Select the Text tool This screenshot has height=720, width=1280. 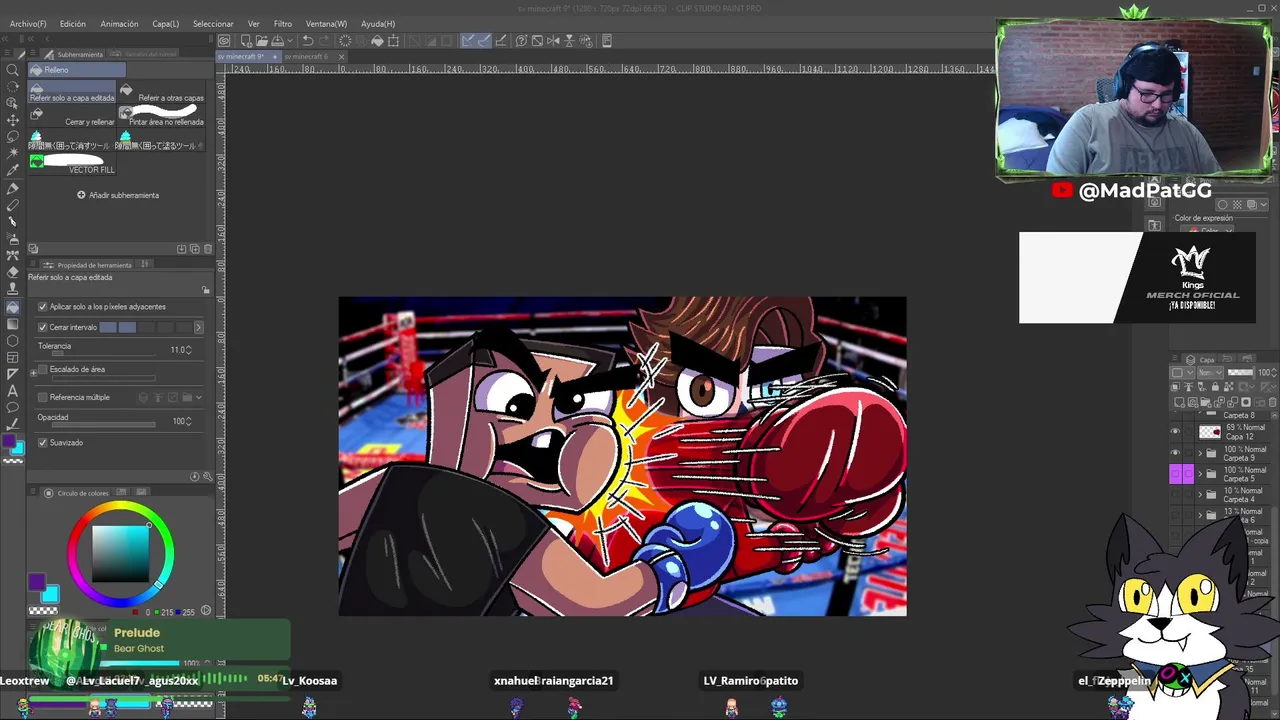click(13, 391)
